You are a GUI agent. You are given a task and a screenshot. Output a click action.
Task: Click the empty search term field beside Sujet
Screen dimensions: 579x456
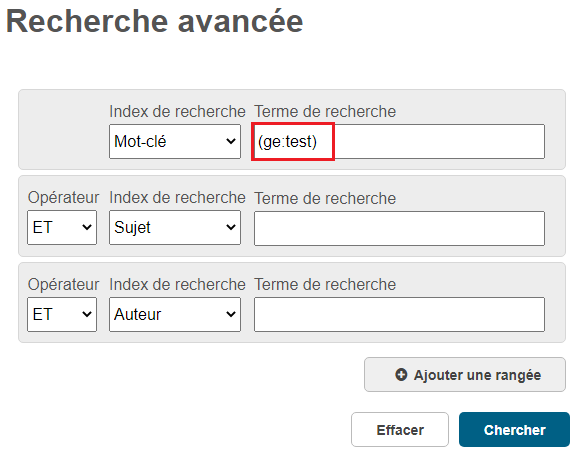[x=399, y=228]
